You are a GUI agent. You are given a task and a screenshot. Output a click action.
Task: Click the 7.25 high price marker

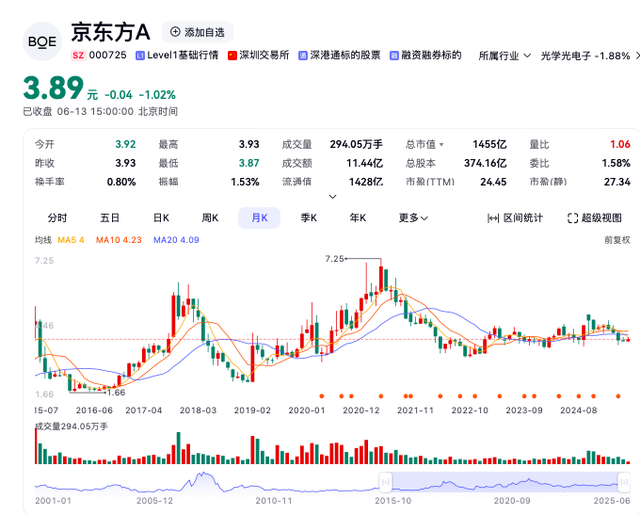click(335, 259)
